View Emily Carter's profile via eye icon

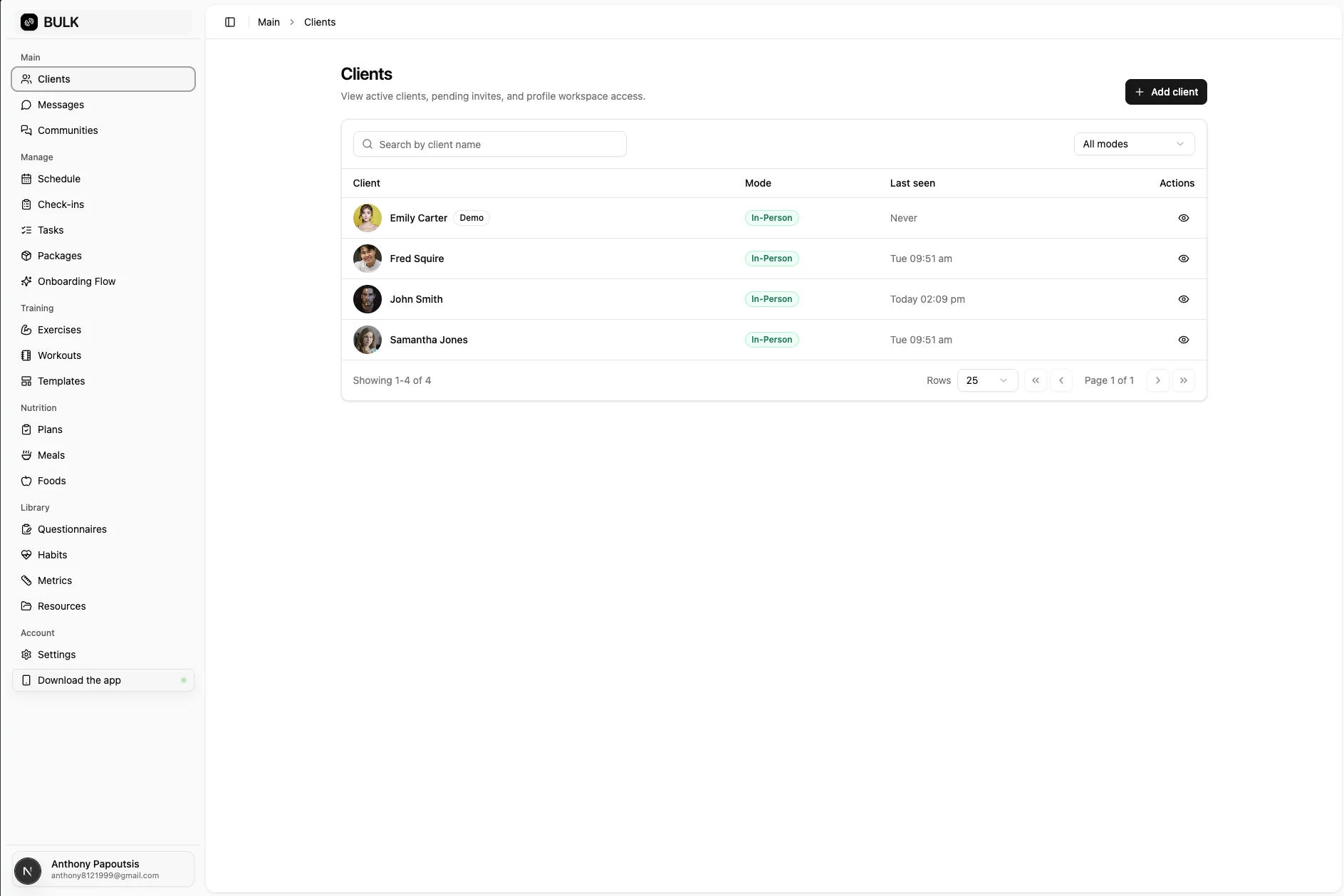[x=1184, y=218]
